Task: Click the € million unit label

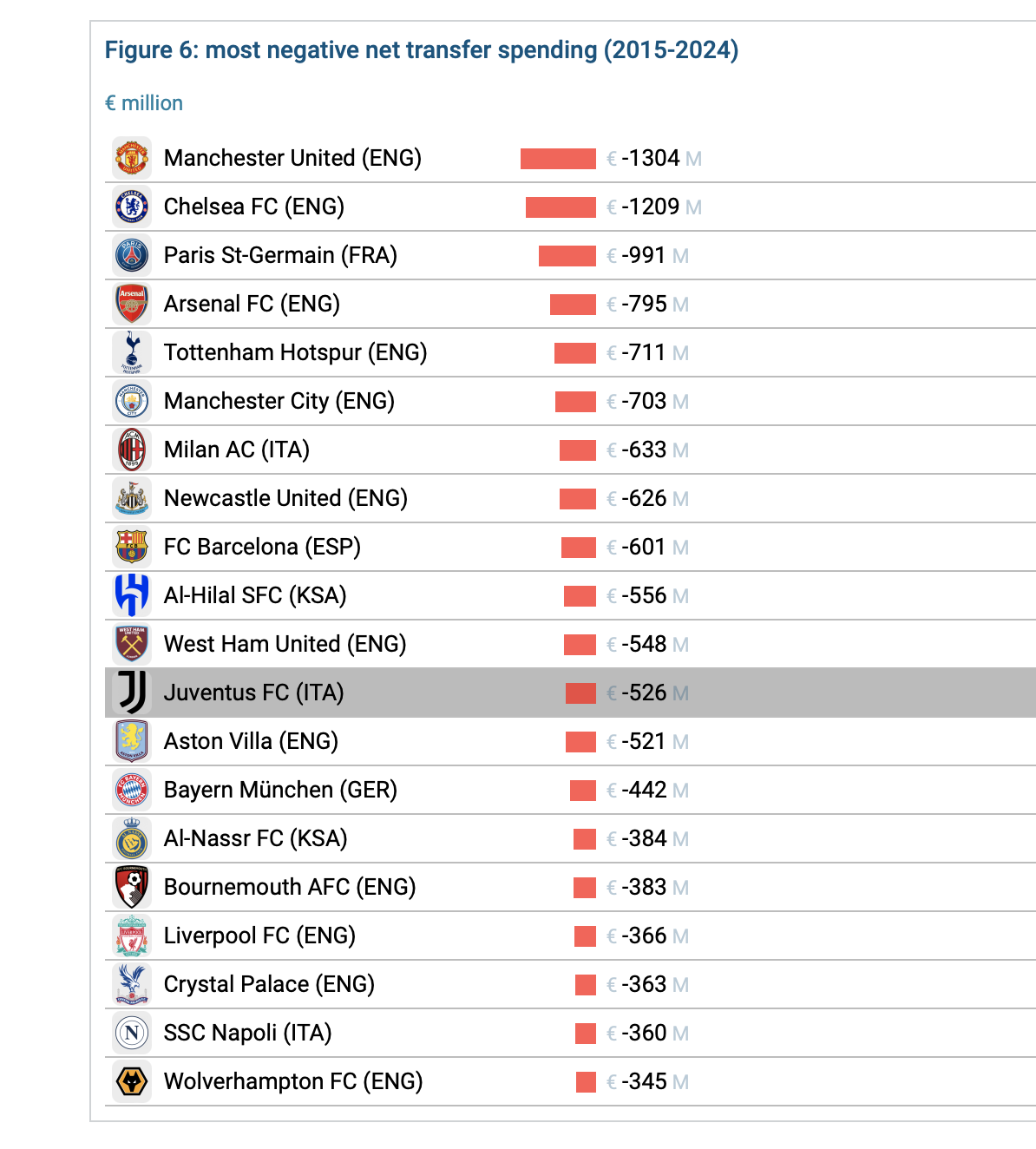Action: [144, 103]
